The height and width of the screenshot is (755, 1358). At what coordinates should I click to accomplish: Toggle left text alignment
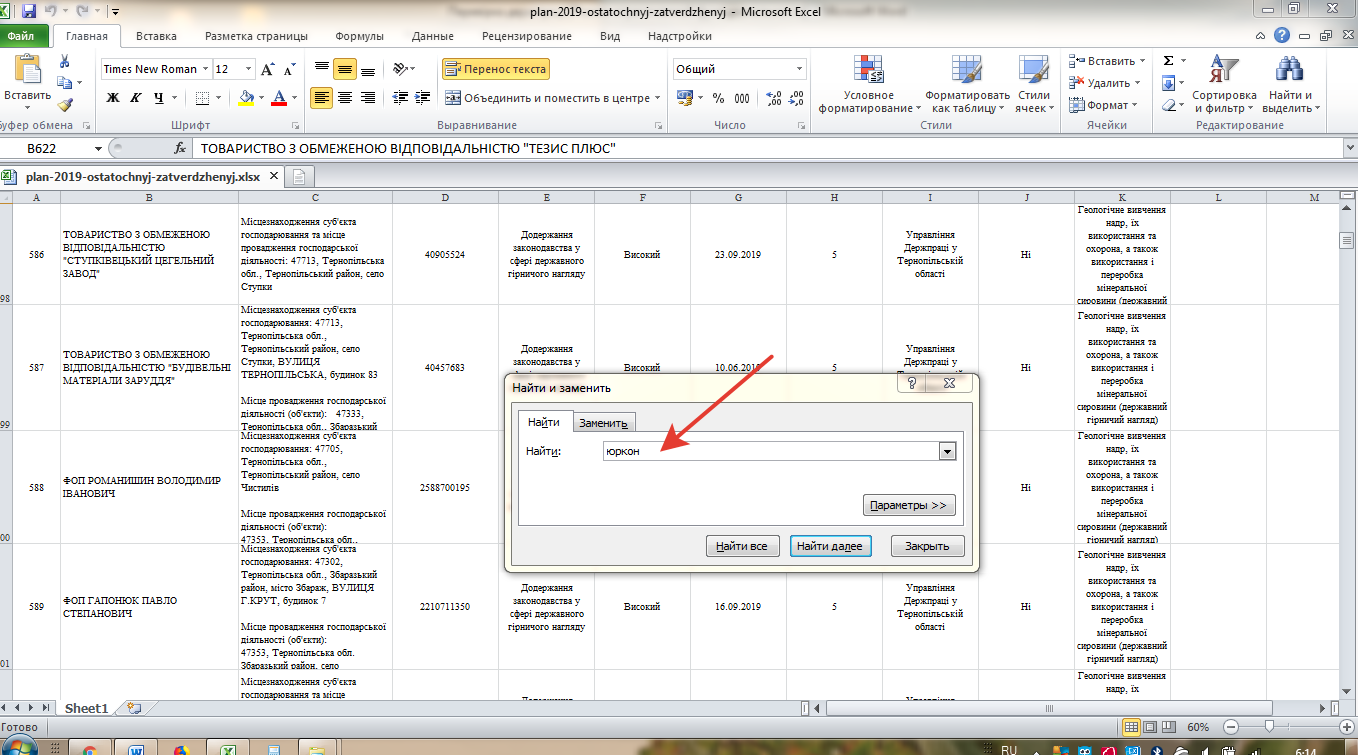pyautogui.click(x=322, y=98)
